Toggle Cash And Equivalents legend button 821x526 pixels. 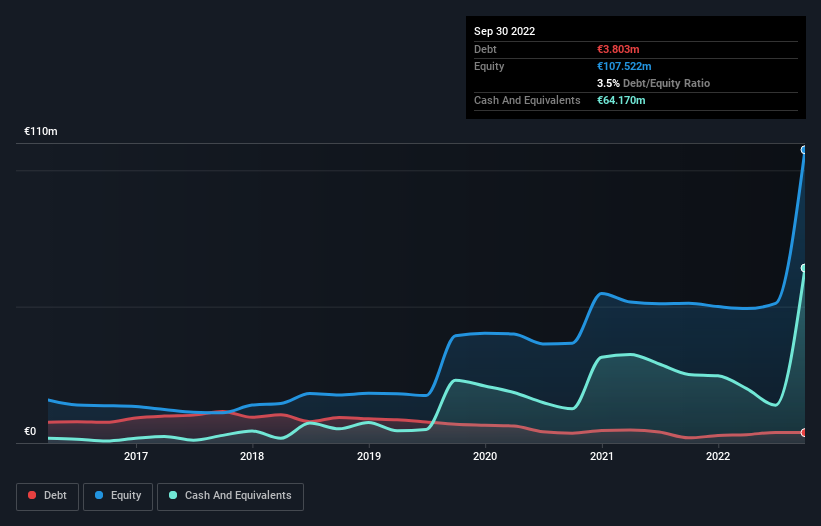[x=230, y=496]
